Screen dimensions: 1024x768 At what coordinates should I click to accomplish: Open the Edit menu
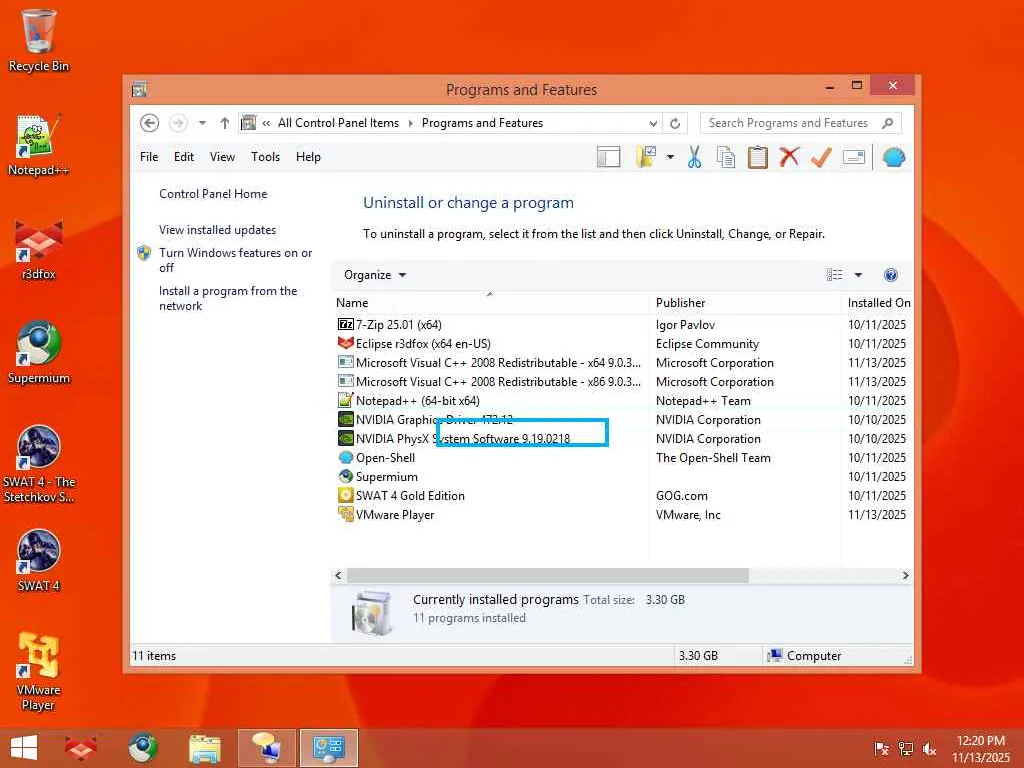[184, 157]
